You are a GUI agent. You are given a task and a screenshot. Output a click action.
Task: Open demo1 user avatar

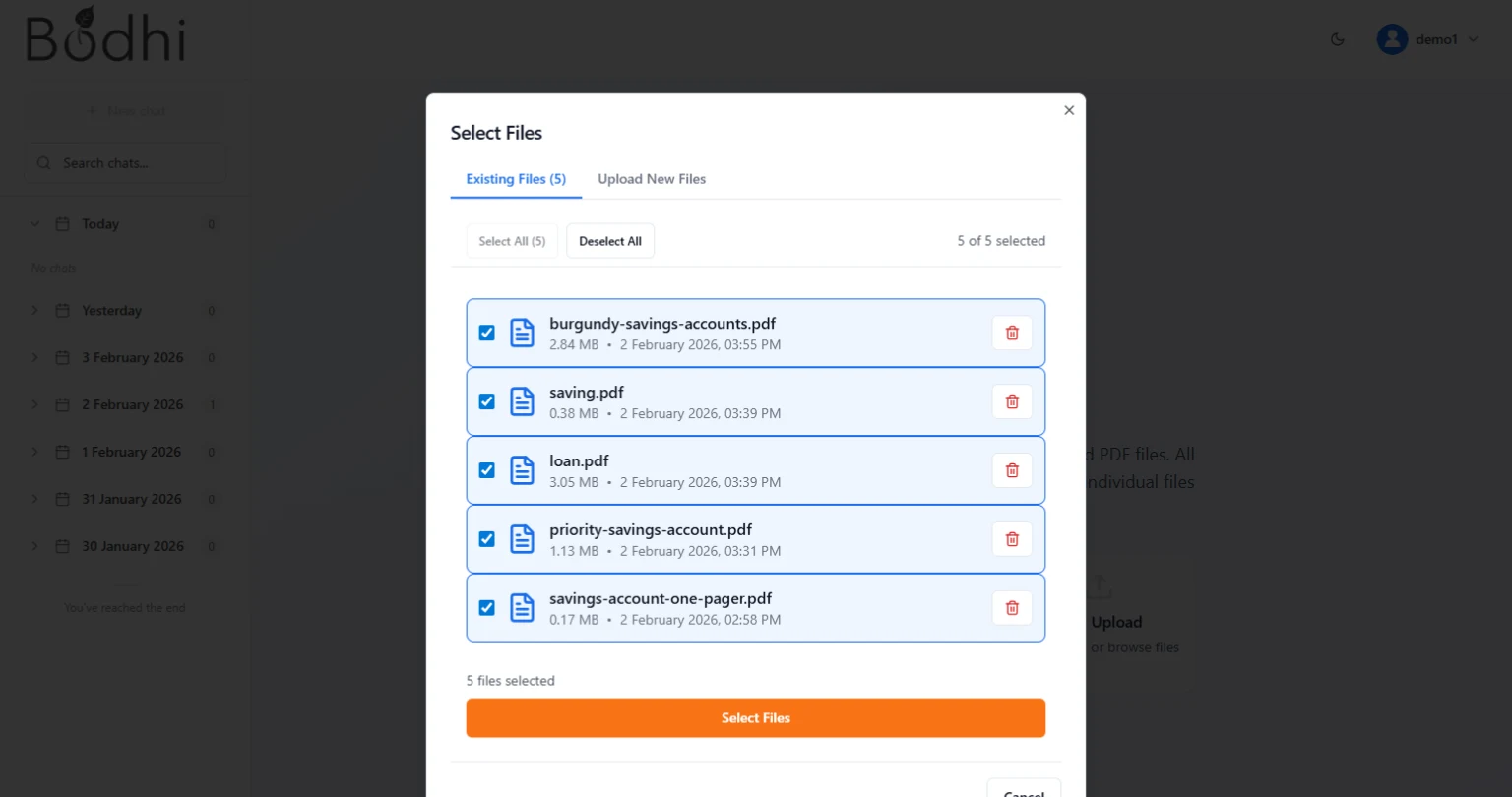coord(1392,39)
